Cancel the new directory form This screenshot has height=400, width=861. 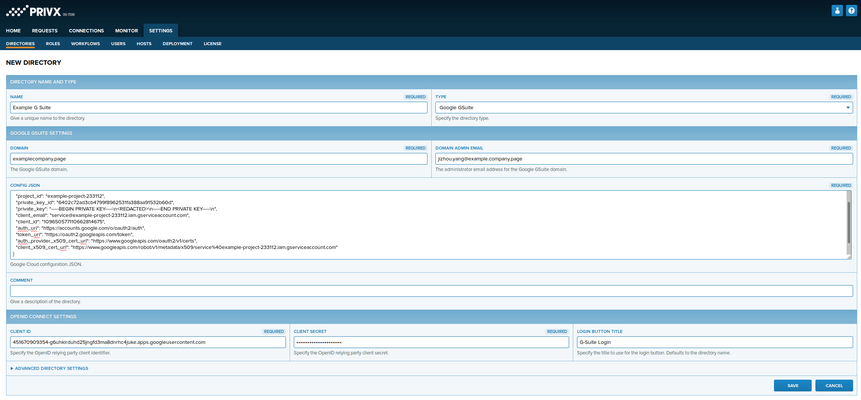pyautogui.click(x=834, y=385)
